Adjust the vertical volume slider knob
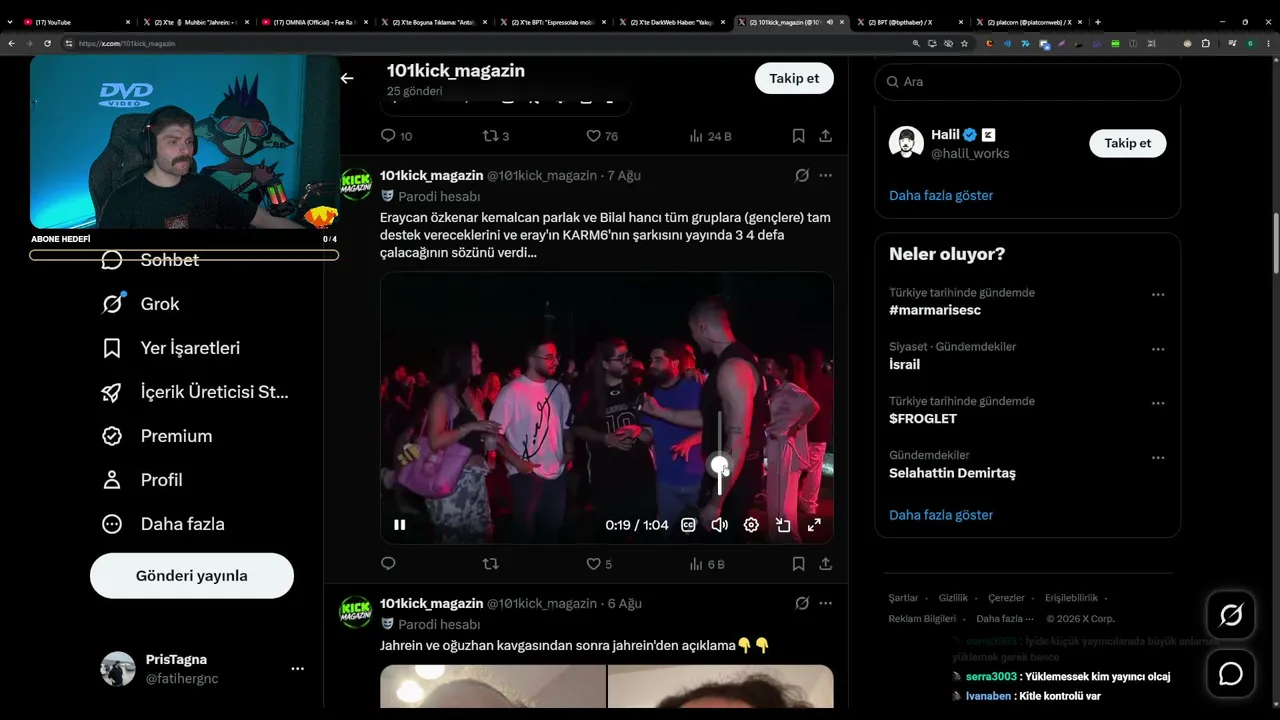1280x720 pixels. (x=719, y=465)
